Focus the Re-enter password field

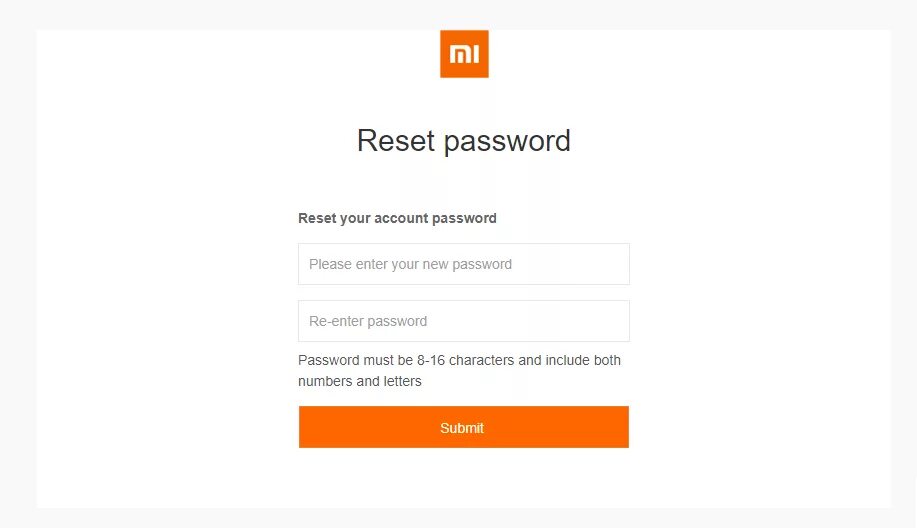tap(464, 321)
